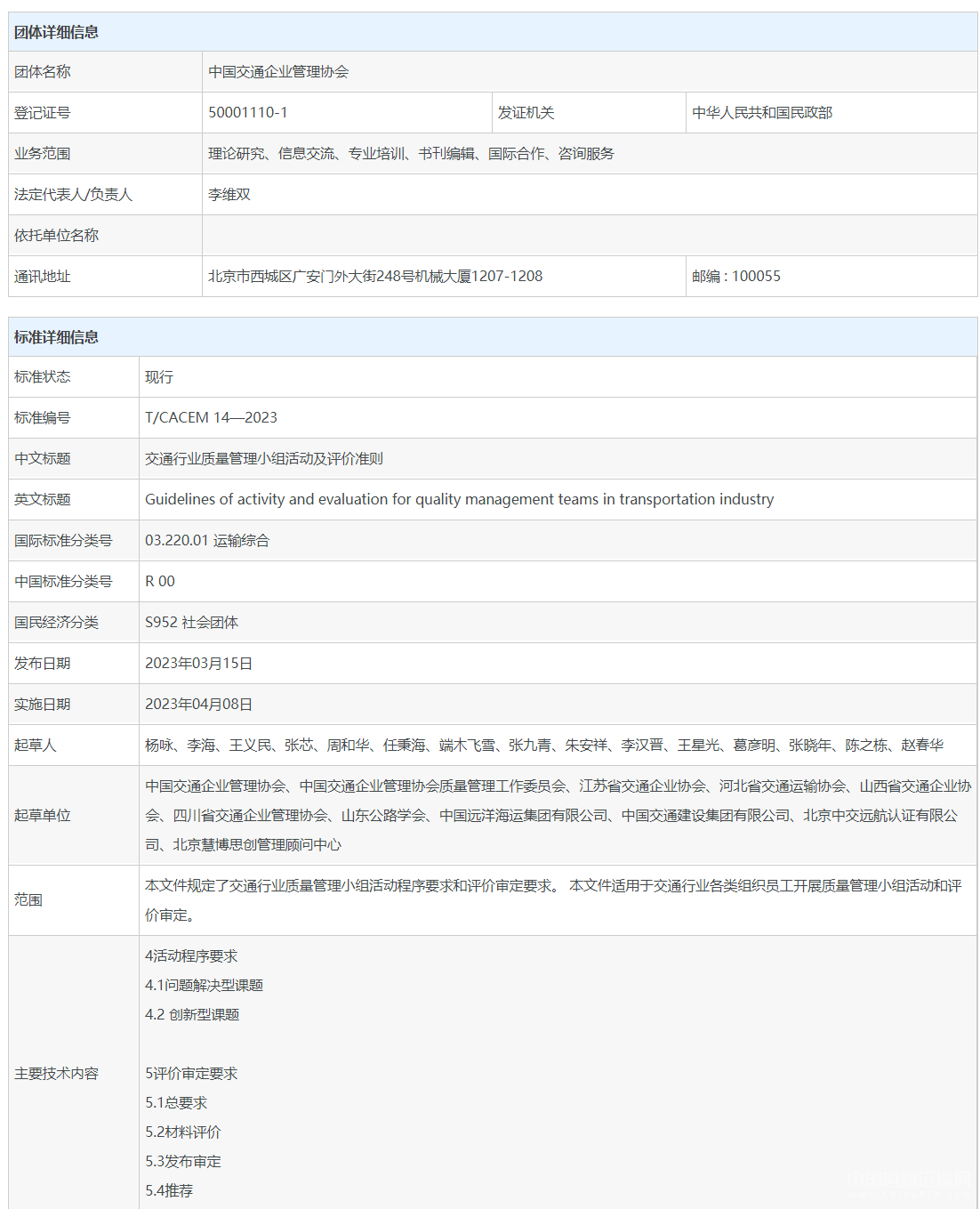This screenshot has width=980, height=1209.
Task: Click the line 5评价审定要求
Action: point(191,1074)
